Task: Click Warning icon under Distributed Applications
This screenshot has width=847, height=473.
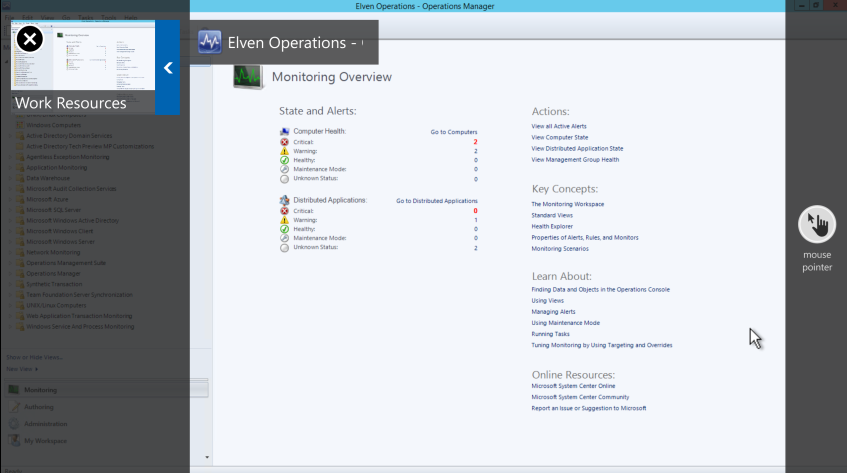Action: click(285, 220)
